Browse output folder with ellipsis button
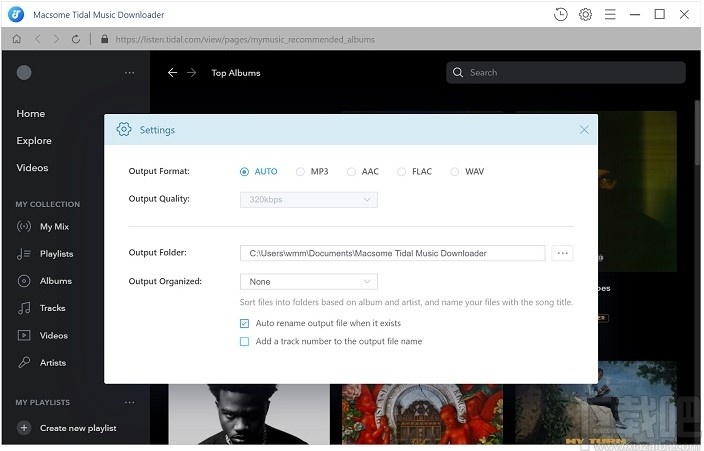 point(562,253)
